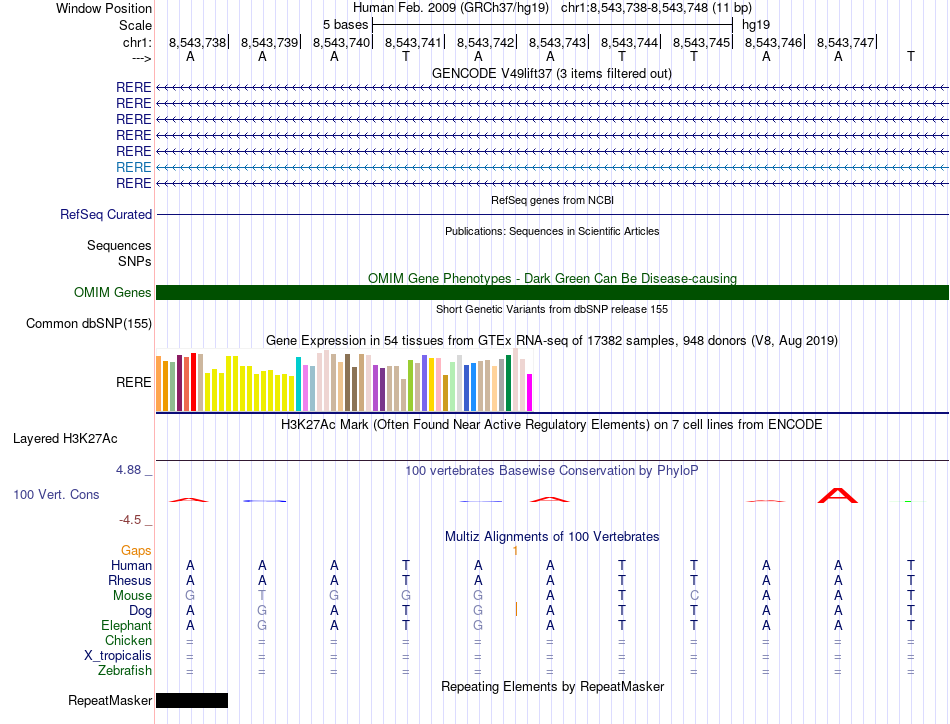
Task: Click the Sequences track label
Action: [x=119, y=245]
